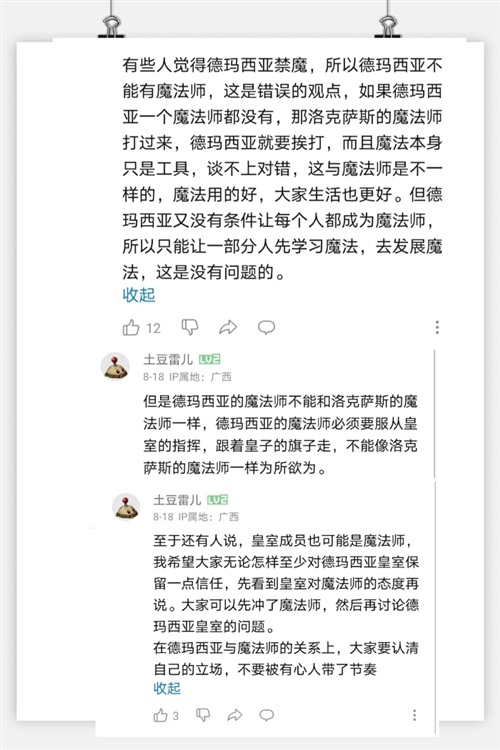The height and width of the screenshot is (750, 500).
Task: Dislike the last reply by 土豆雷儿
Action: pyautogui.click(x=203, y=715)
